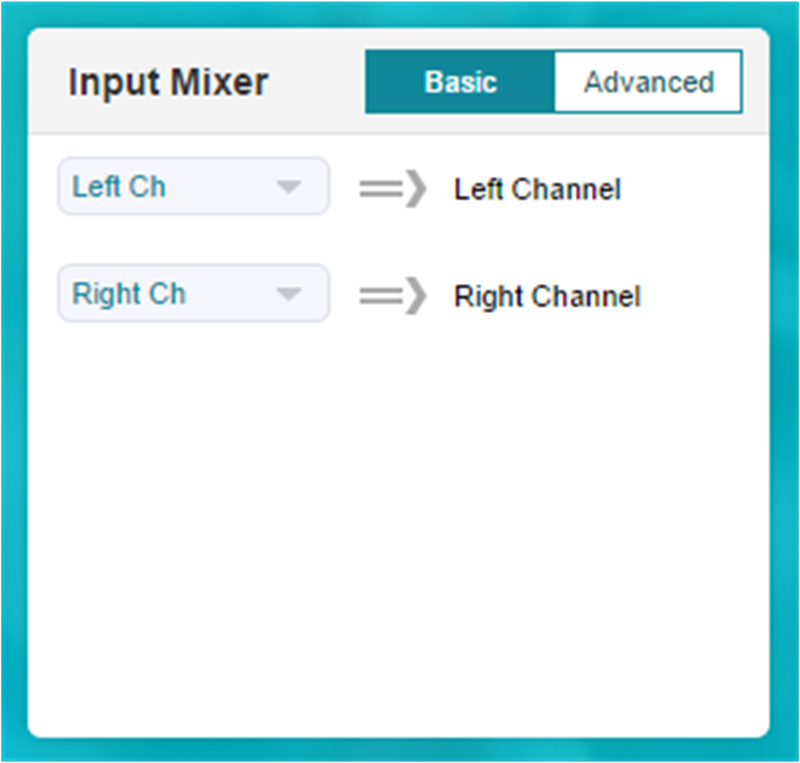The width and height of the screenshot is (800, 763).
Task: Click the gray triangle in Right Ch selector
Action: pos(288,294)
